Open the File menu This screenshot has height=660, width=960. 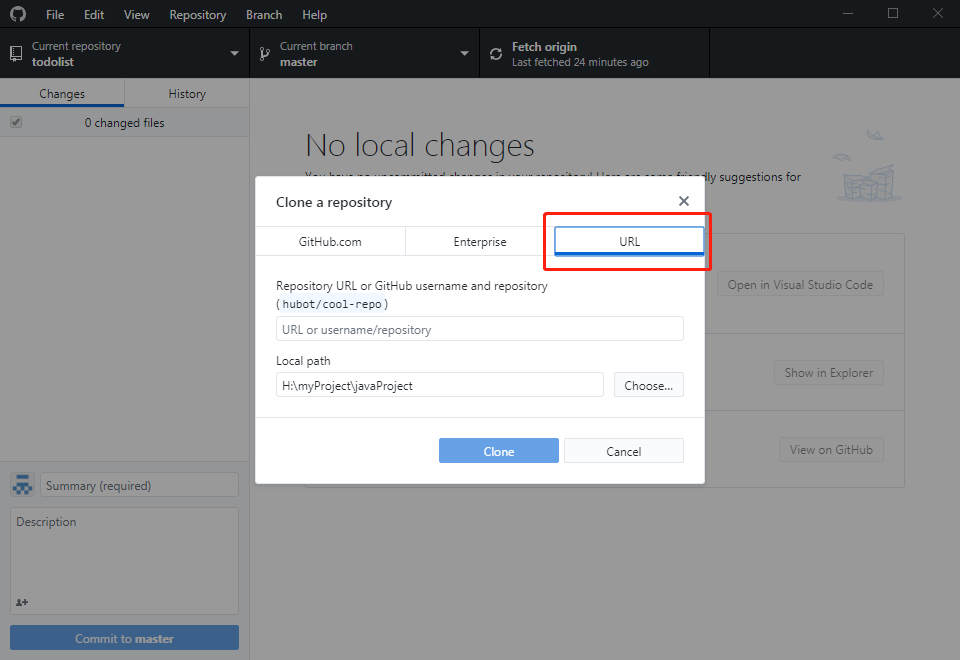pos(55,15)
